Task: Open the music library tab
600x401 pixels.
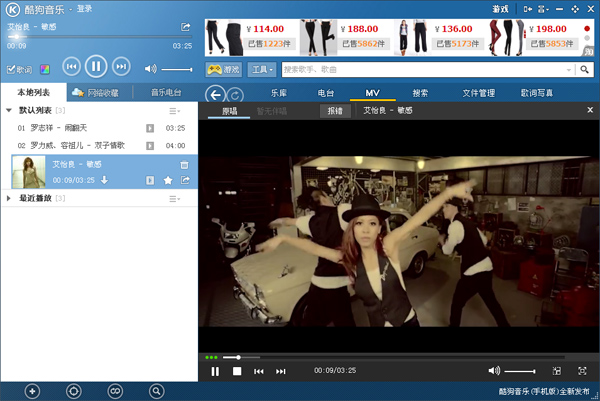Action: pos(279,93)
